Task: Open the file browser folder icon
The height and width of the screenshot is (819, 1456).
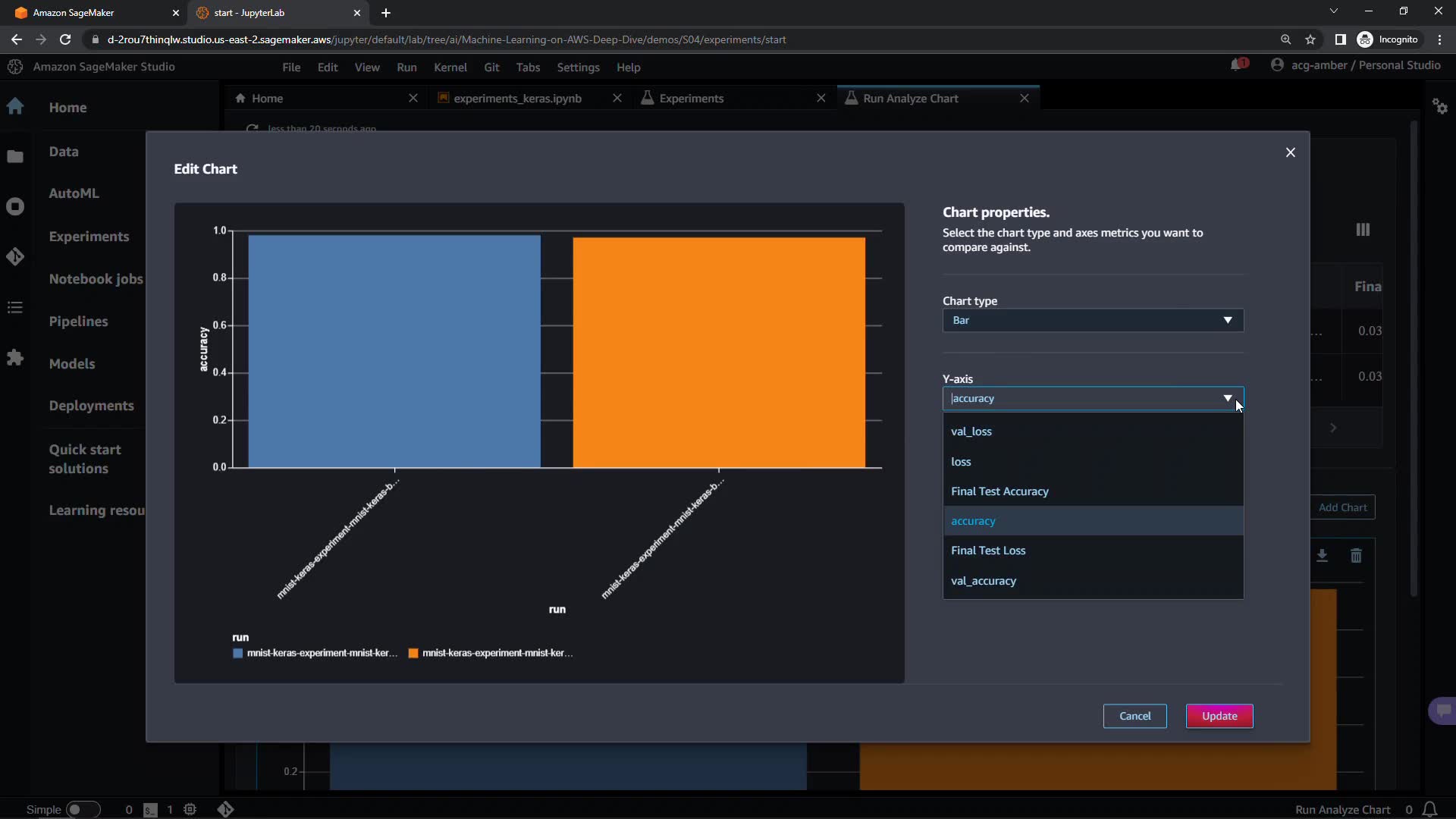Action: point(15,157)
